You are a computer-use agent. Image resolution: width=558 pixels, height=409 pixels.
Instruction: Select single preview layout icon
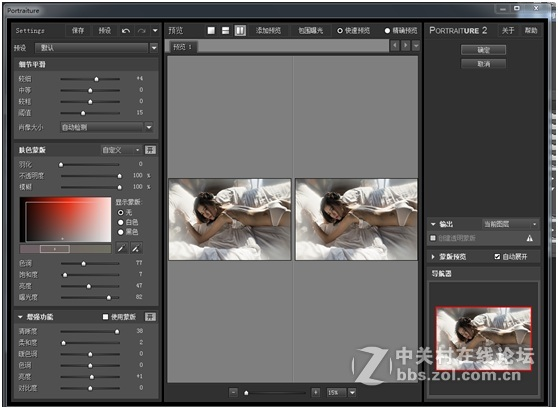click(211, 31)
